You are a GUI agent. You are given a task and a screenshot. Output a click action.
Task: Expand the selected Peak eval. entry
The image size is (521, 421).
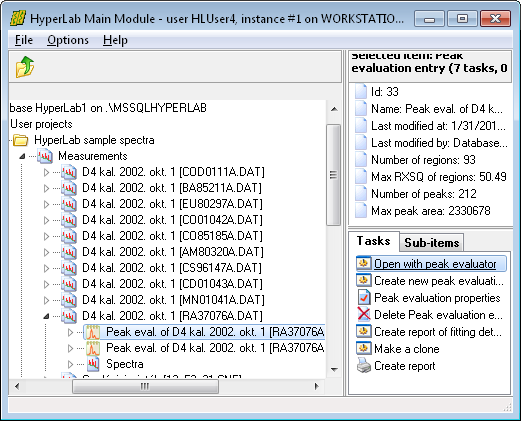(70, 332)
